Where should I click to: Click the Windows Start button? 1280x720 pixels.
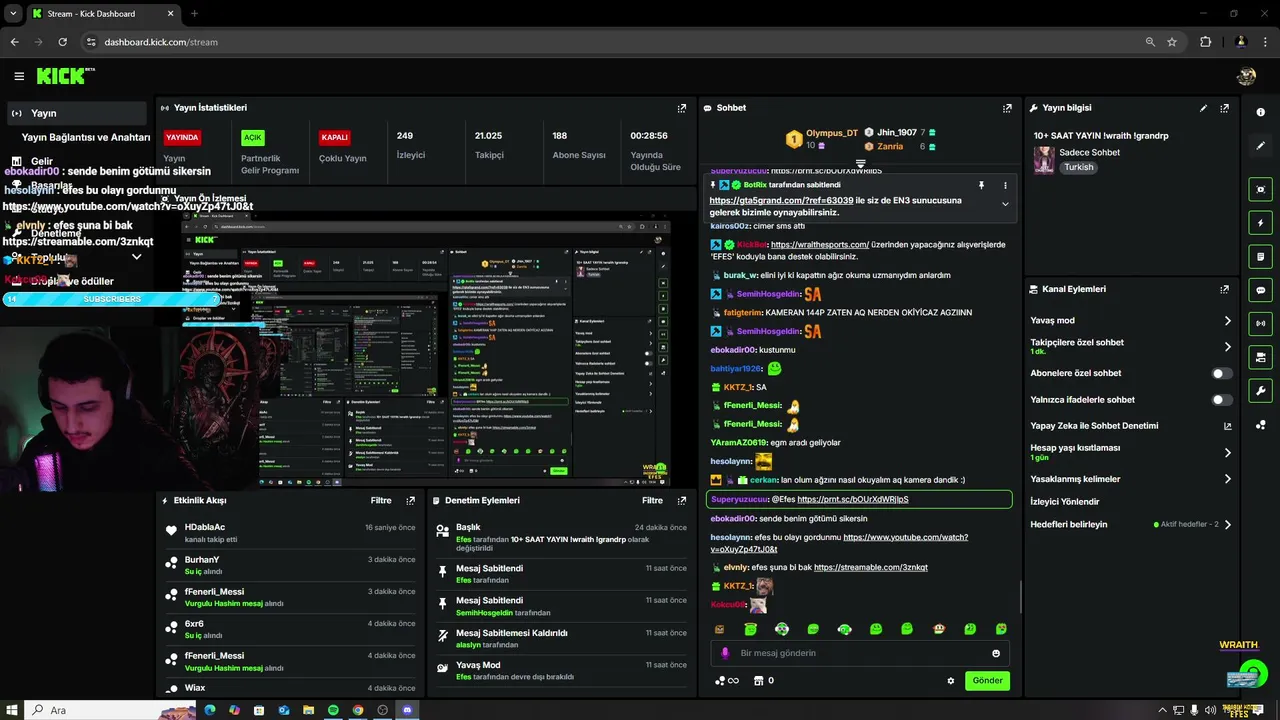[x=12, y=710]
